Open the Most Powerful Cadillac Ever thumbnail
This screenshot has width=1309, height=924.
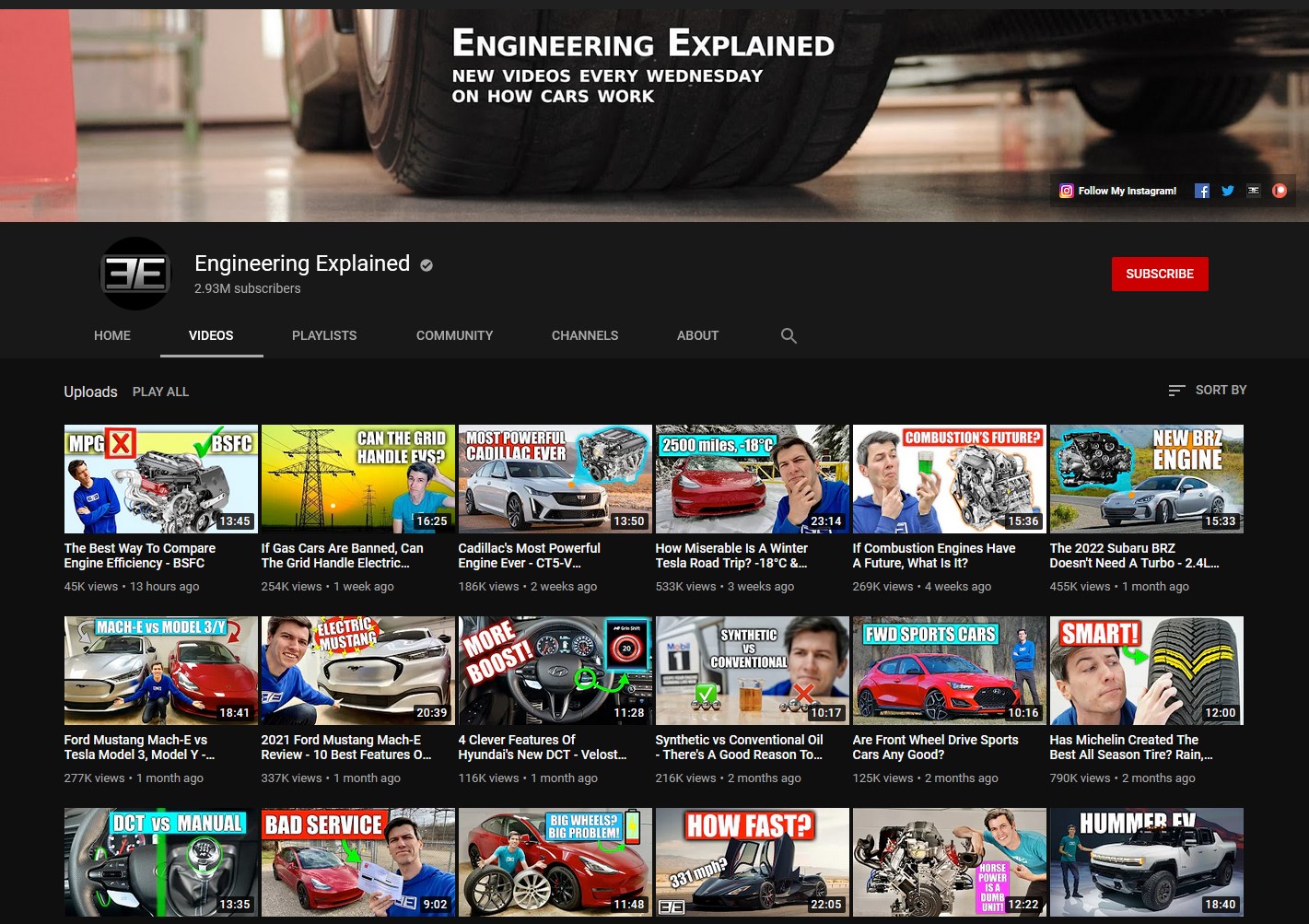(x=555, y=479)
